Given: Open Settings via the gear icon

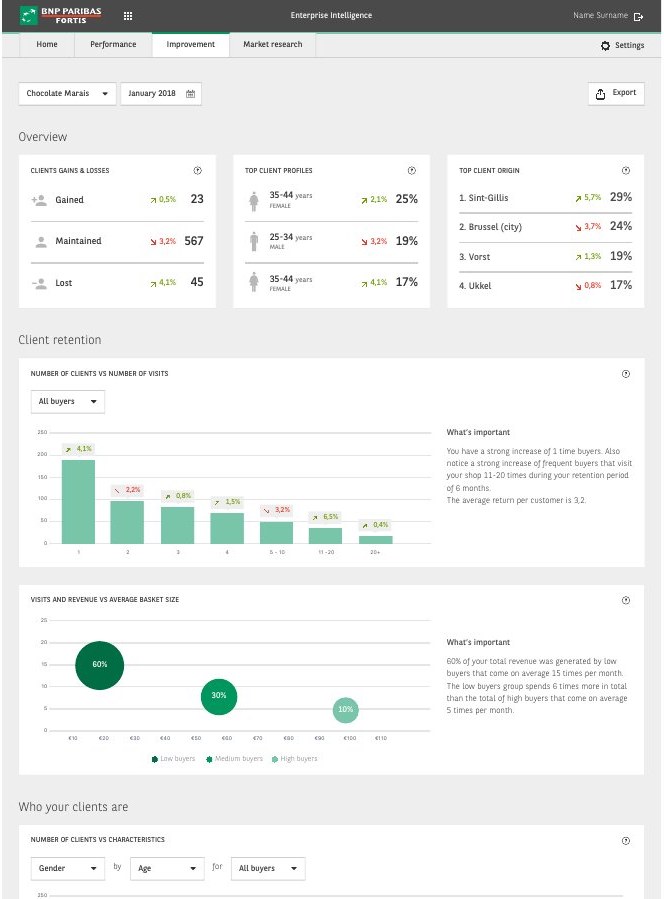Looking at the screenshot, I should coord(606,45).
